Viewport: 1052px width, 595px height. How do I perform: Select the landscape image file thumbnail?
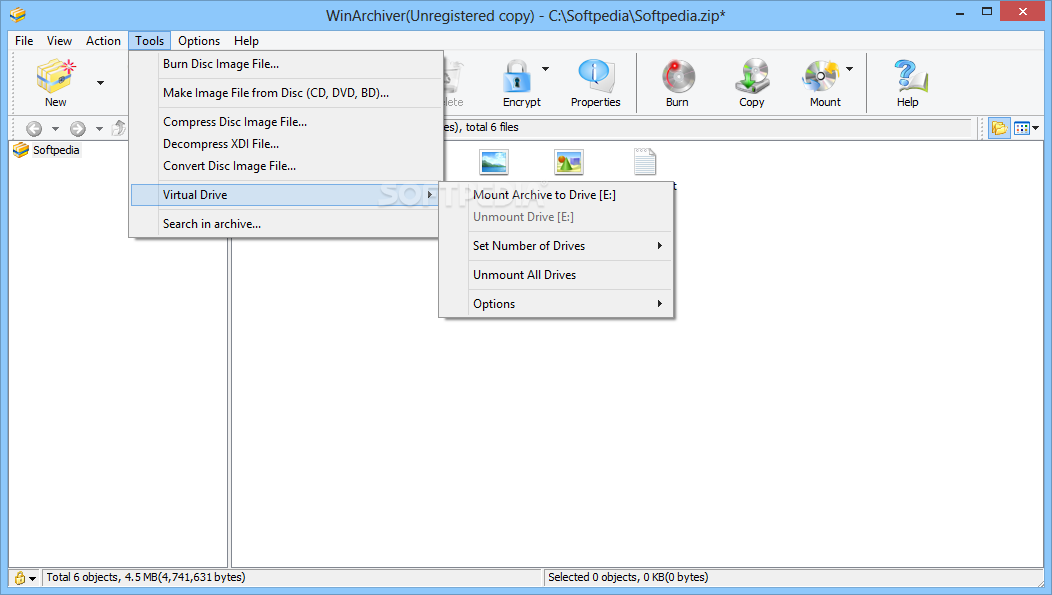tap(494, 162)
